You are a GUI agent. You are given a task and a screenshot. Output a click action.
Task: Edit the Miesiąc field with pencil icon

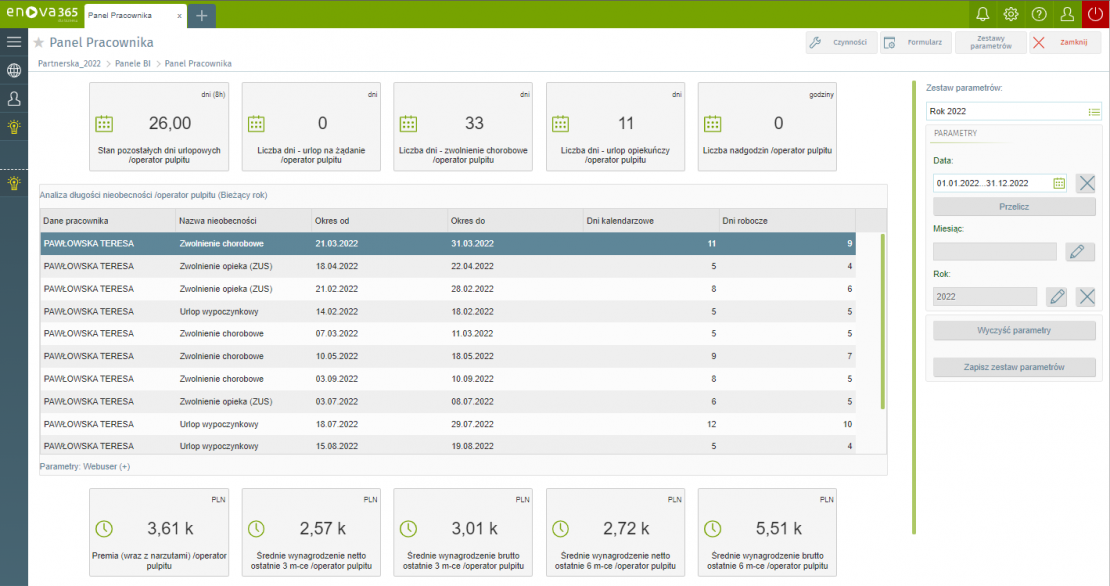pyautogui.click(x=1076, y=252)
